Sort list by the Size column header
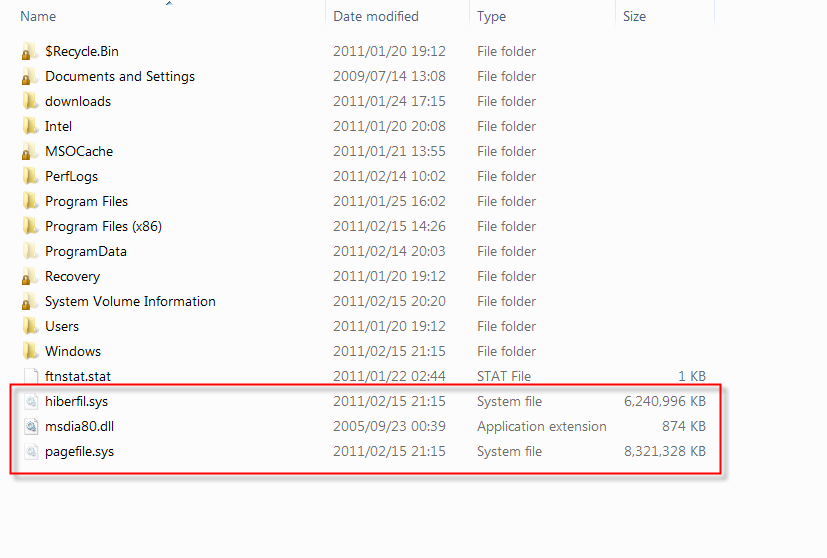The image size is (827, 558). point(634,16)
